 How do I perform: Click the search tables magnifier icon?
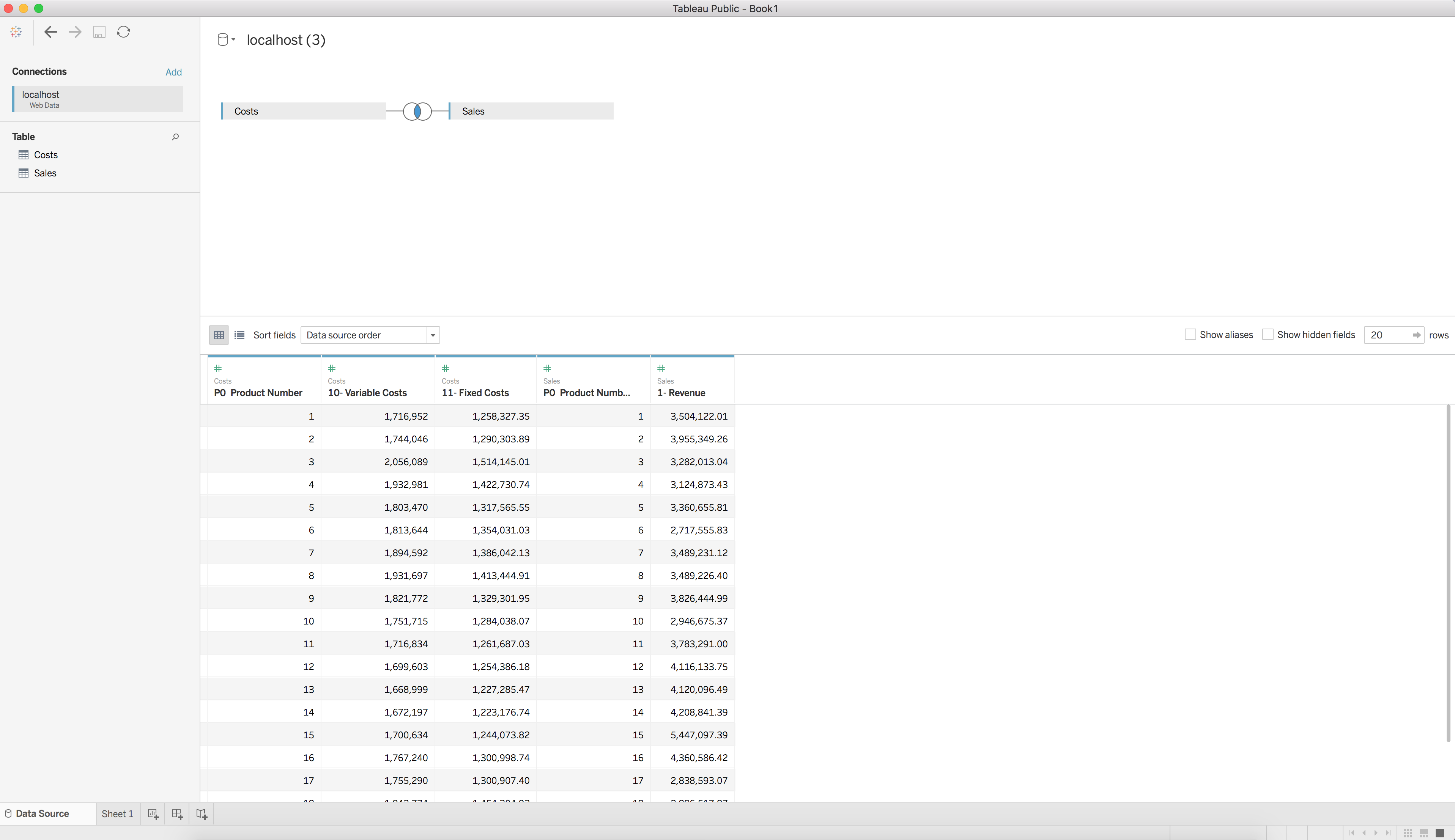point(175,137)
